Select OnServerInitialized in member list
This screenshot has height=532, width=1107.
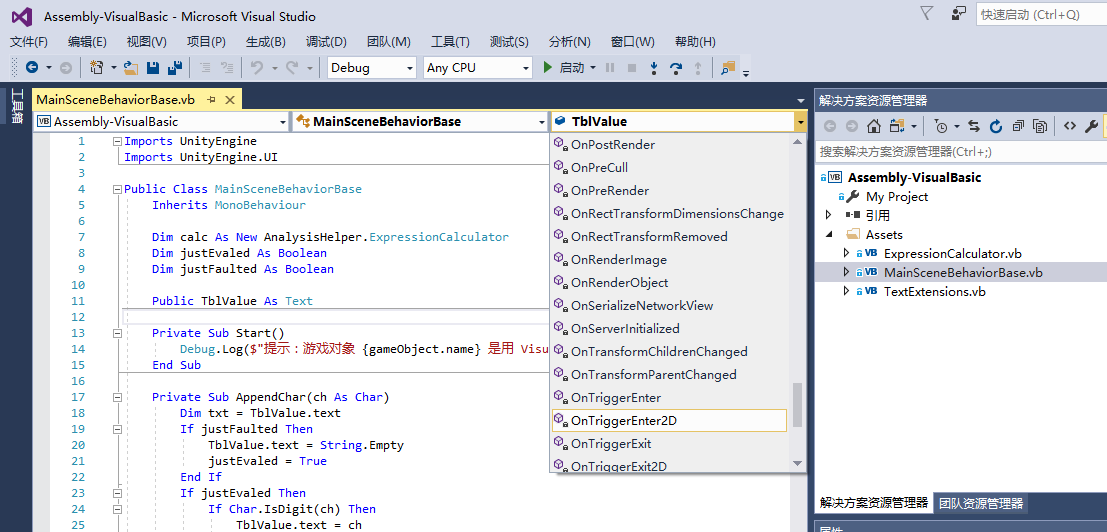point(669,328)
